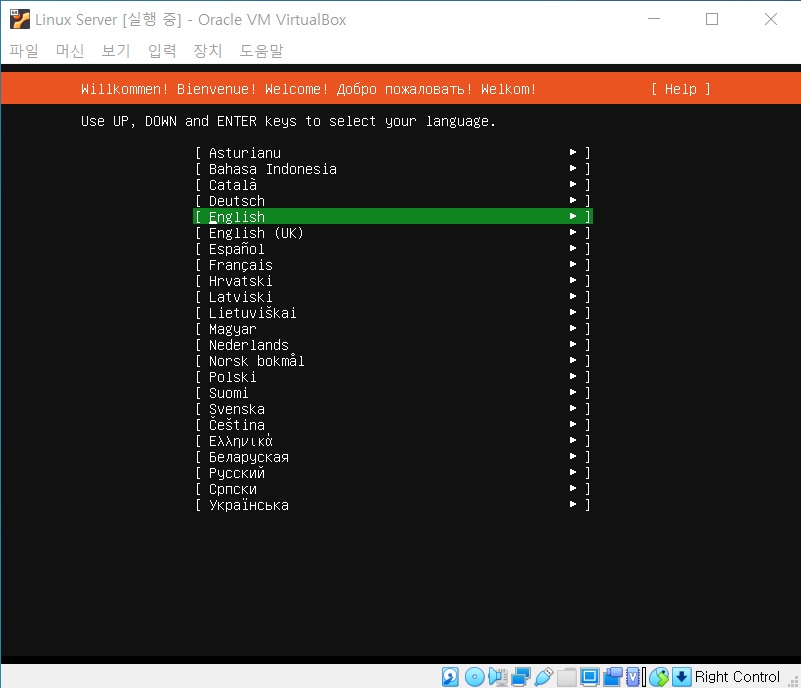The height and width of the screenshot is (688, 801).
Task: Select Čeština language option
Action: [392, 424]
